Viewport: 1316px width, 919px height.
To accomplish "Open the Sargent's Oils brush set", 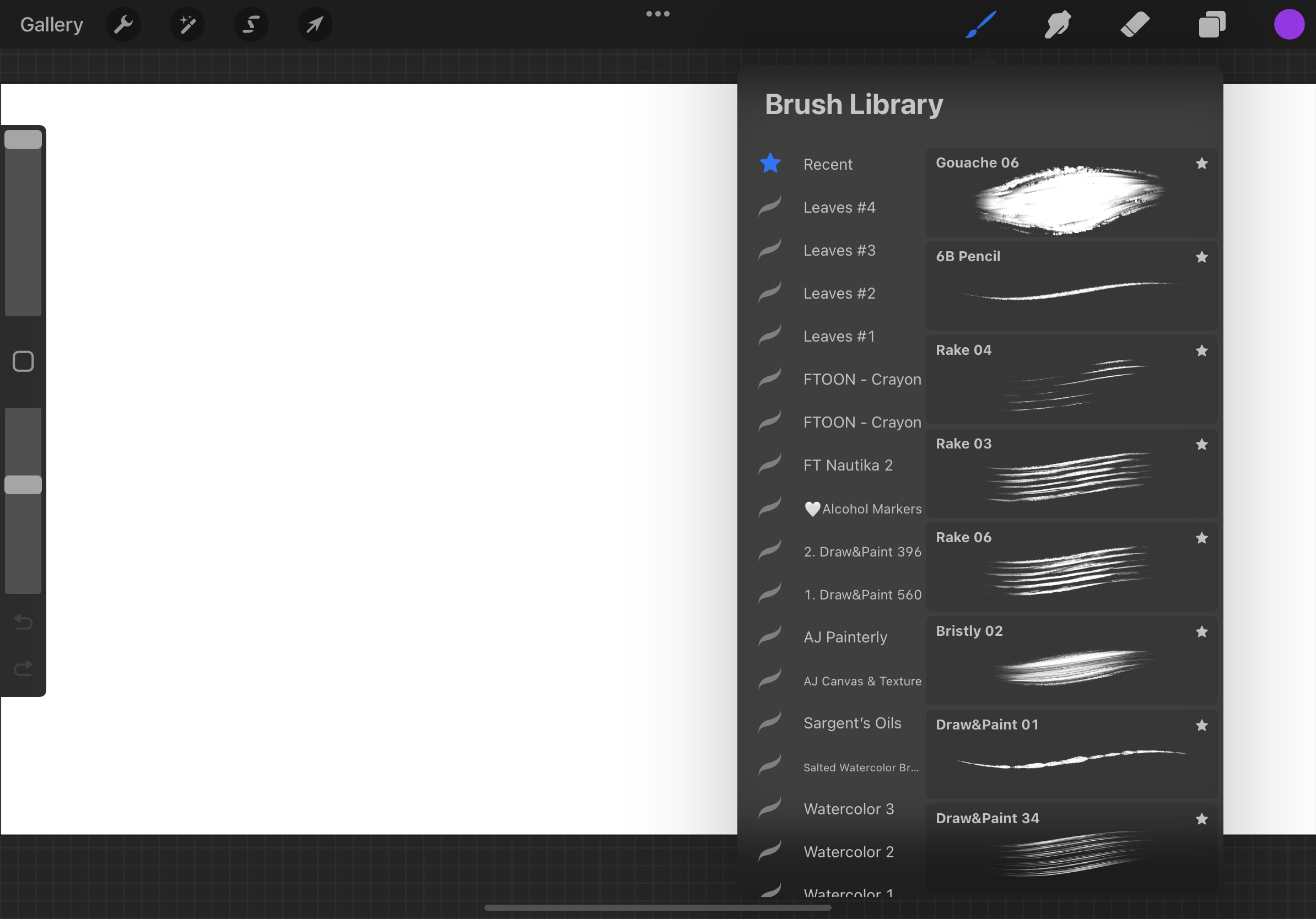I will [x=852, y=723].
